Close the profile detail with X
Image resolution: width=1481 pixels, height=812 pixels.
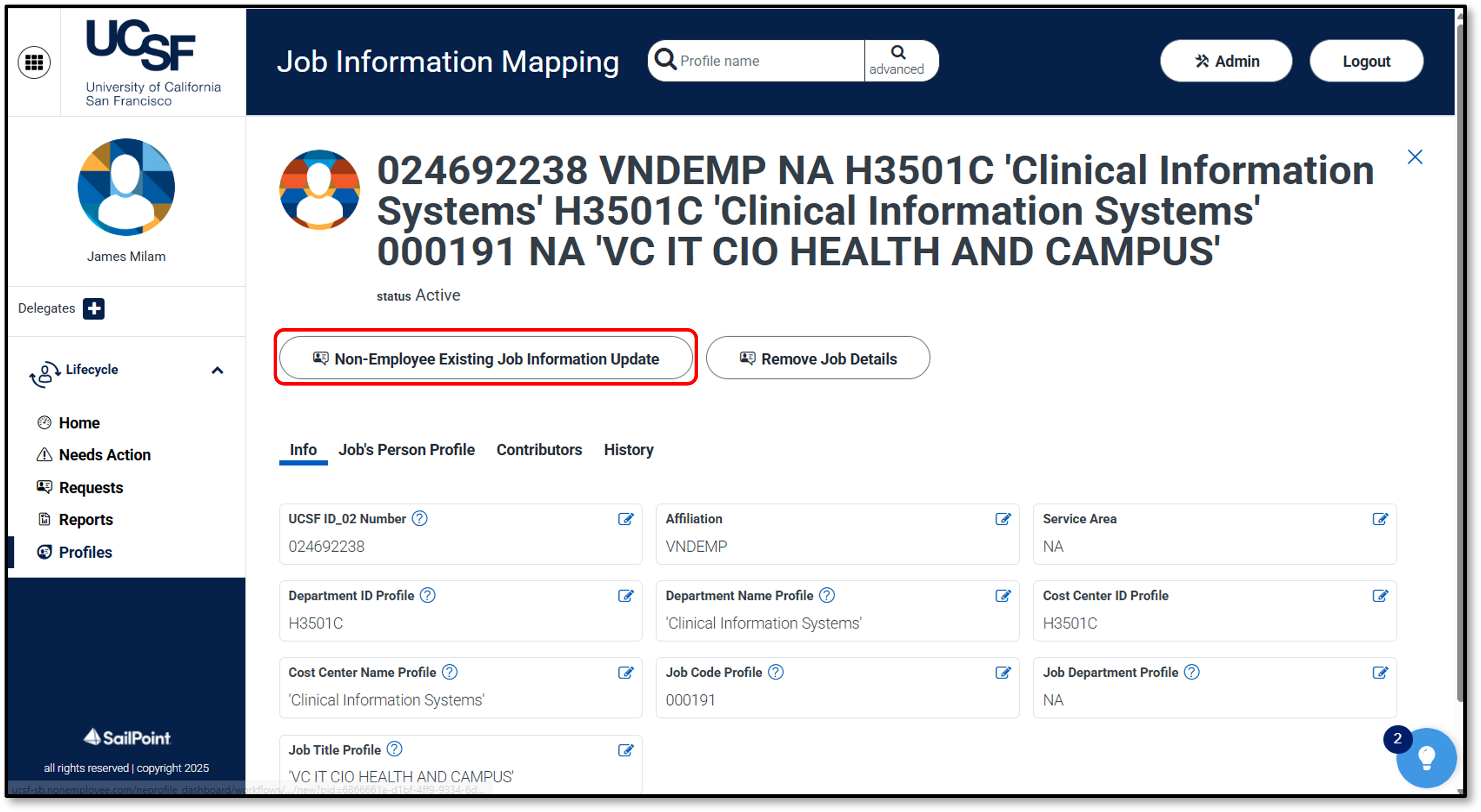(1415, 157)
